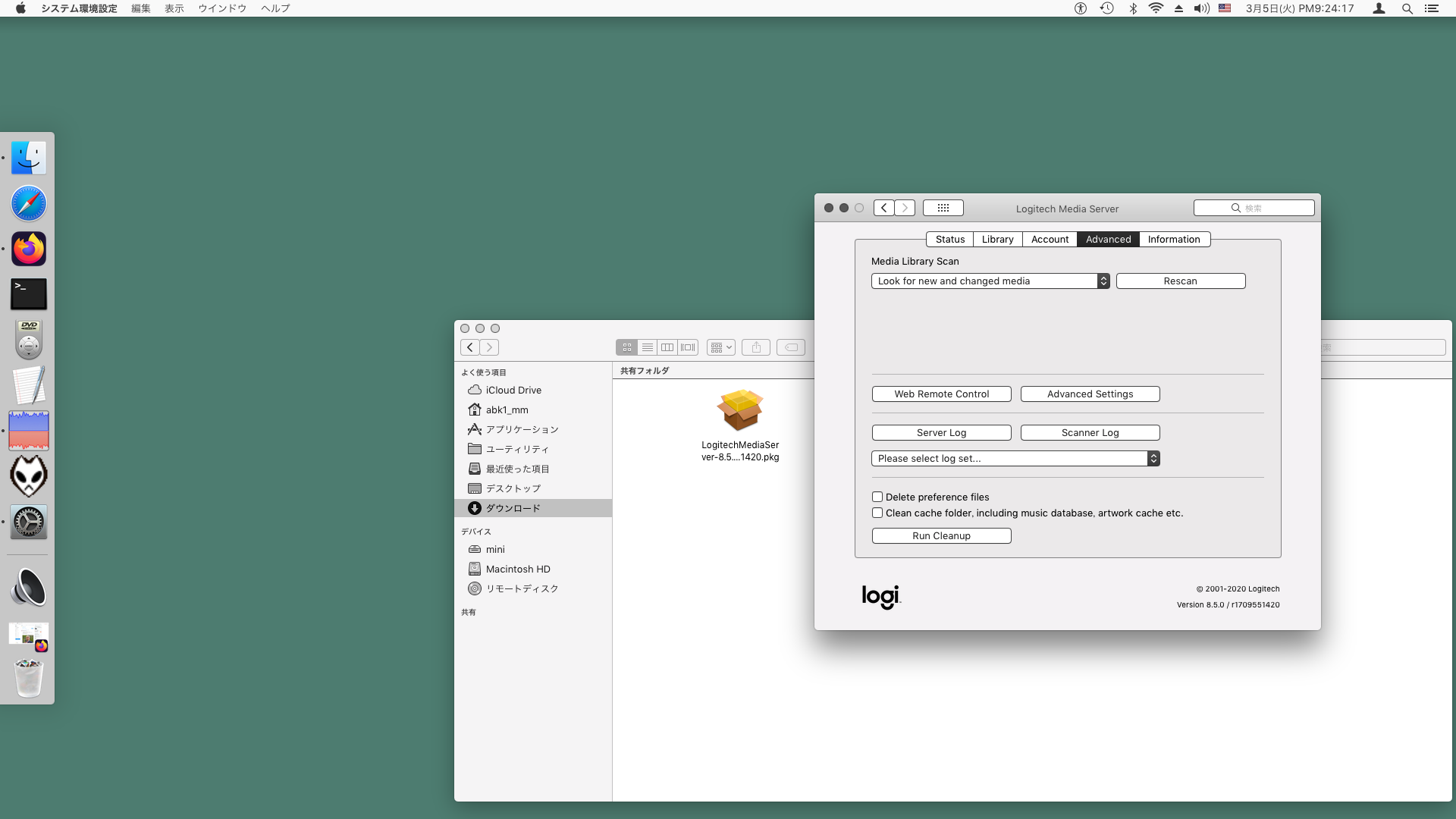The image size is (1456, 819).
Task: Open the 編集 menu
Action: (x=141, y=8)
